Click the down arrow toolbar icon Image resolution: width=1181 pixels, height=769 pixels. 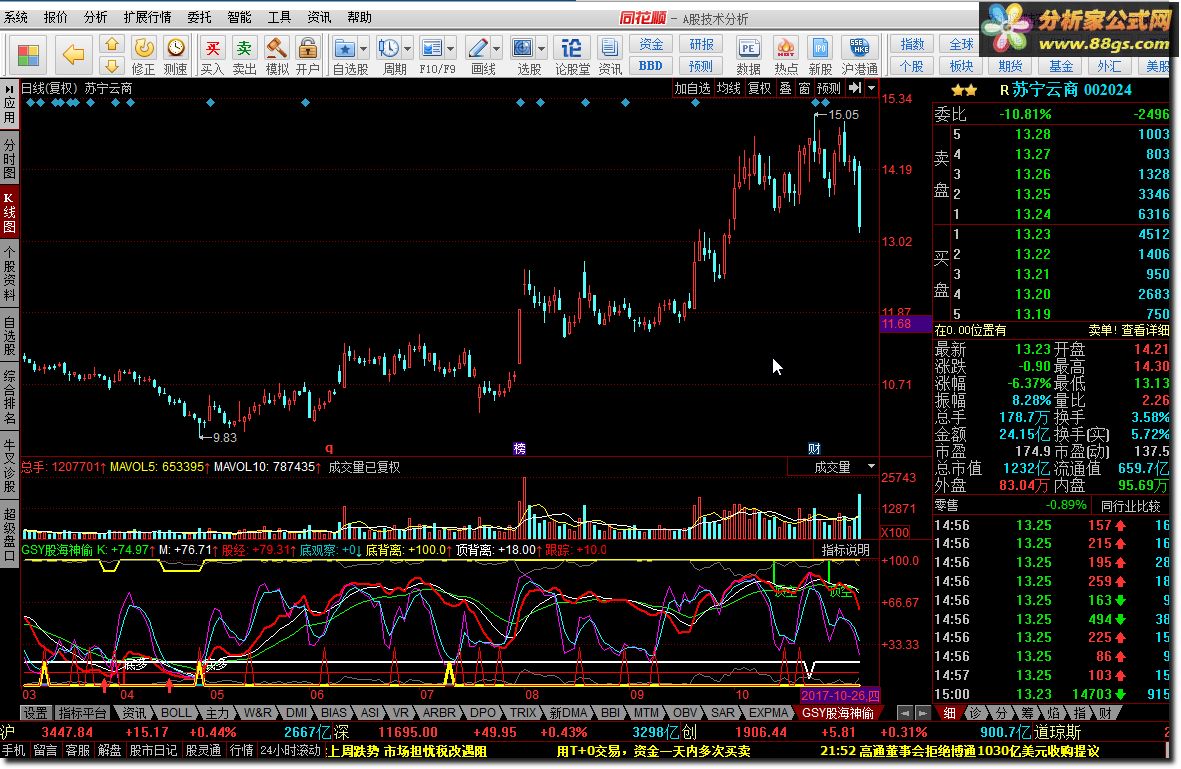pos(111,66)
